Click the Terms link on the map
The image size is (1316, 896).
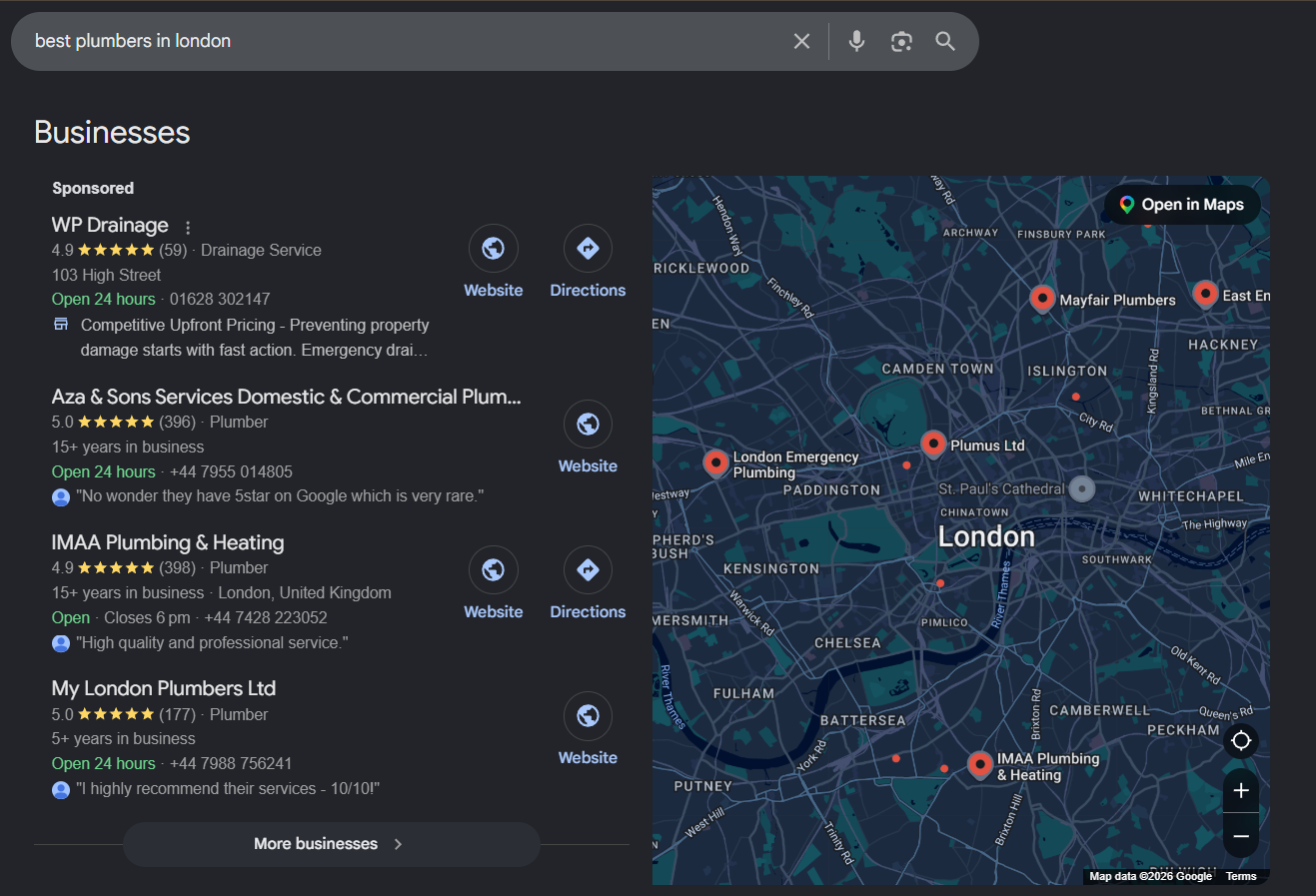point(1241,876)
